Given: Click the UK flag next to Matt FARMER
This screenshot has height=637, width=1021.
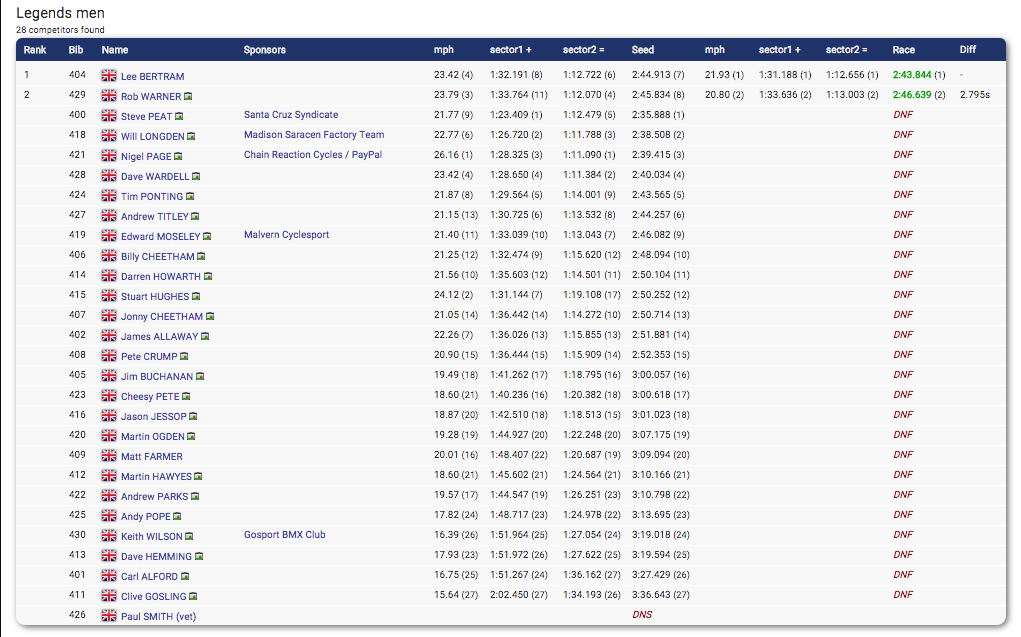Looking at the screenshot, I should (109, 456).
